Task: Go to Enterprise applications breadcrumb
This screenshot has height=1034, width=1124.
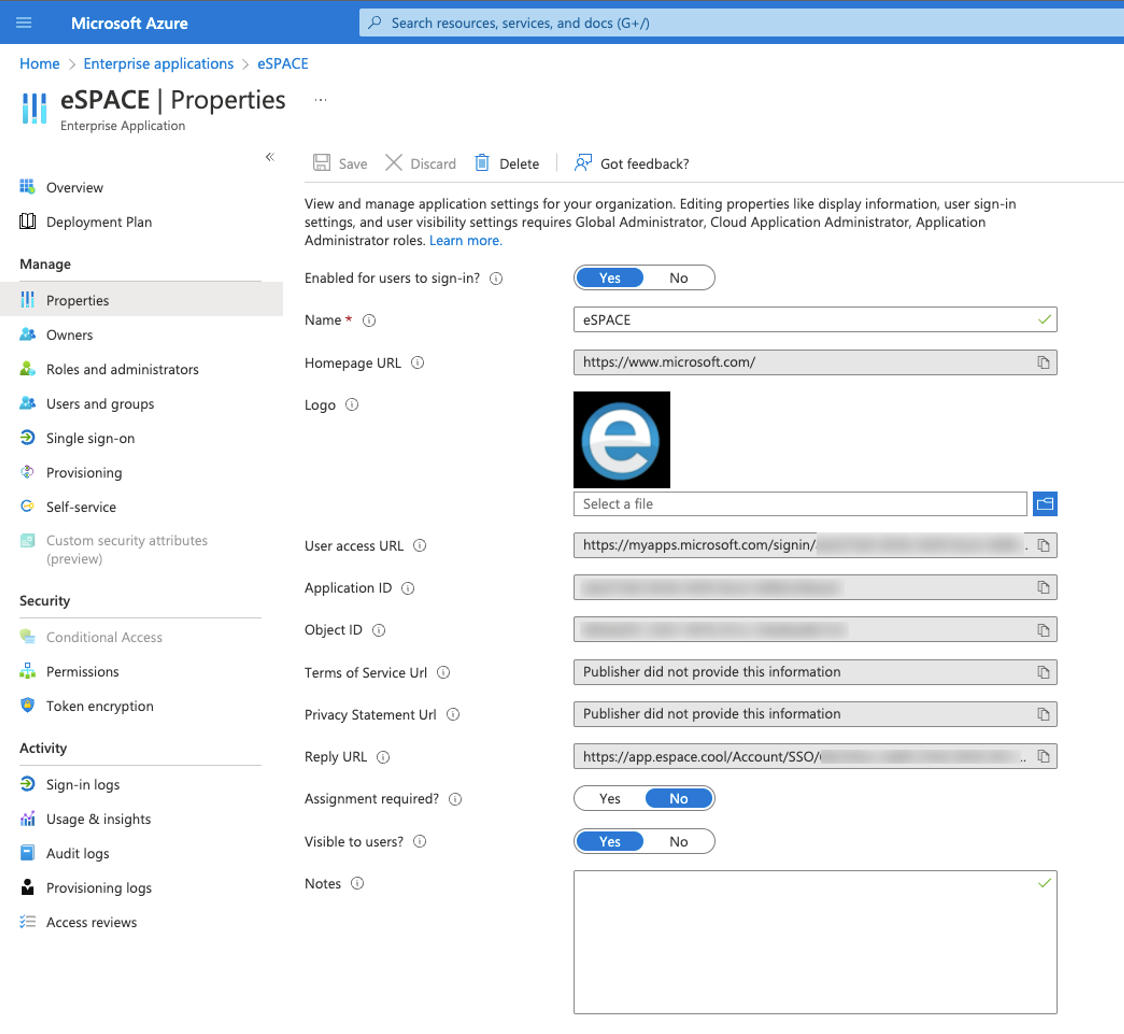Action: [158, 63]
